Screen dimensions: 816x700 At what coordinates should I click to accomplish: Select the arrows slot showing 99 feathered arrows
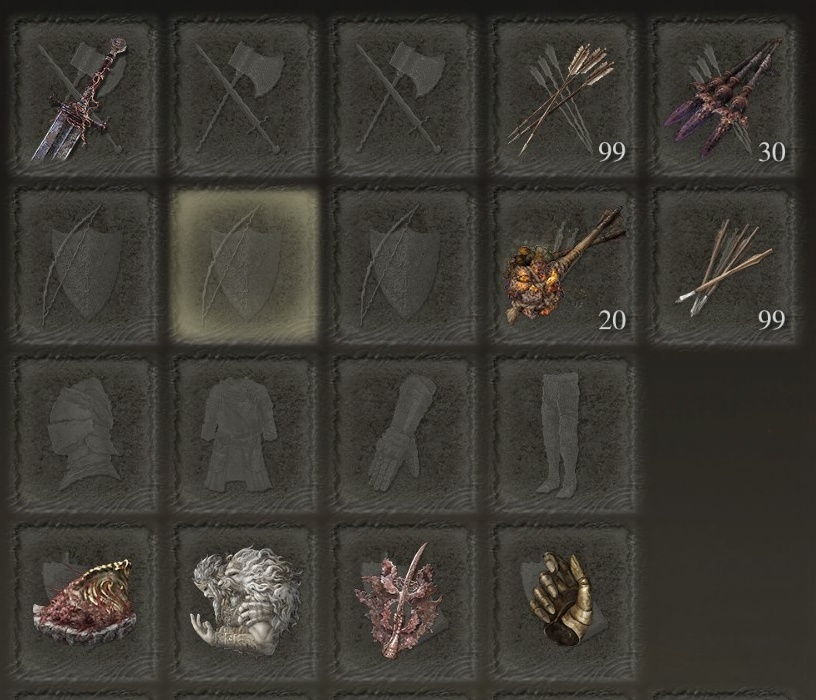[564, 97]
